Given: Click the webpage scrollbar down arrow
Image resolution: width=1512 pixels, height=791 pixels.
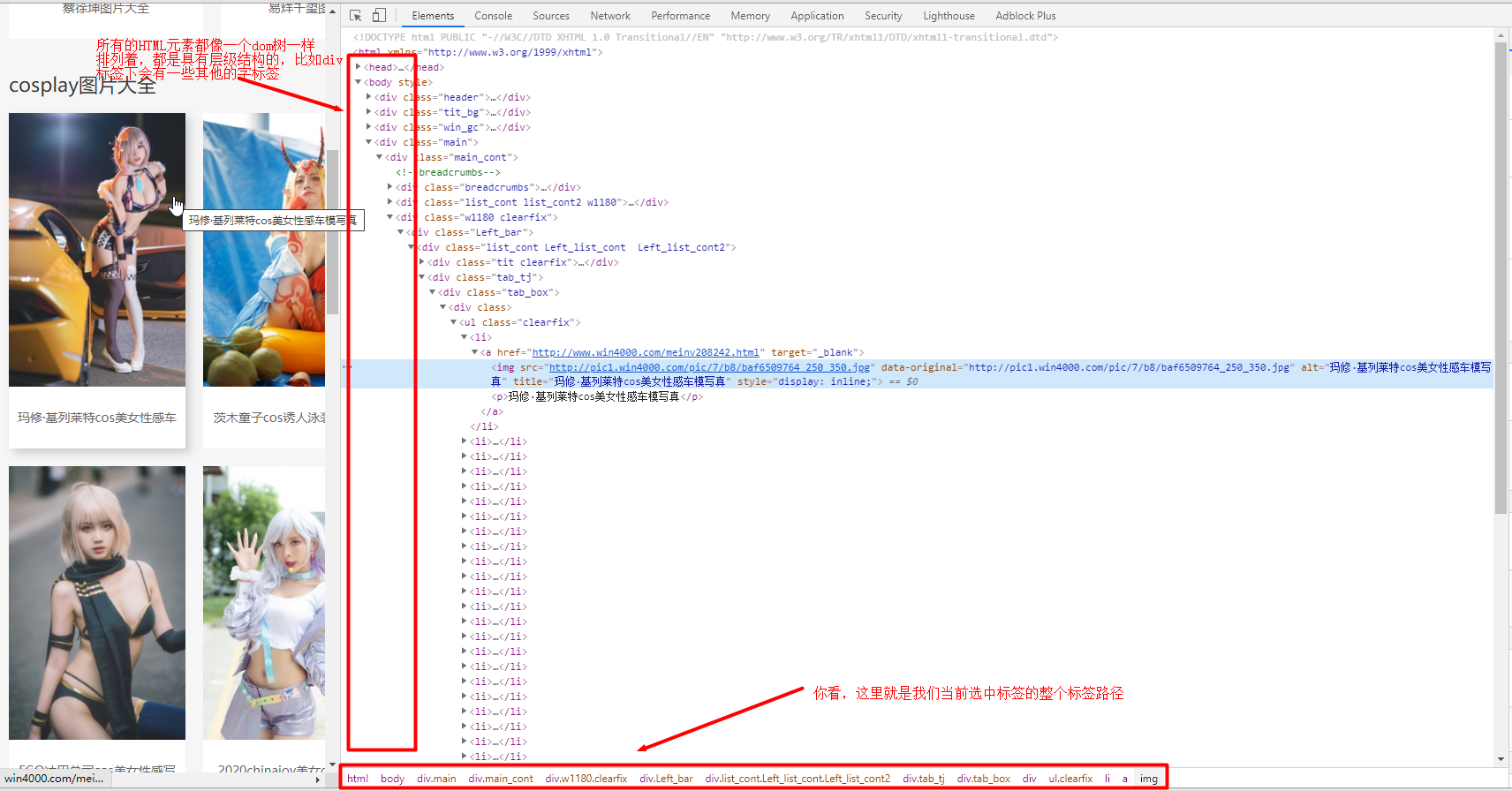Looking at the screenshot, I should point(332,765).
